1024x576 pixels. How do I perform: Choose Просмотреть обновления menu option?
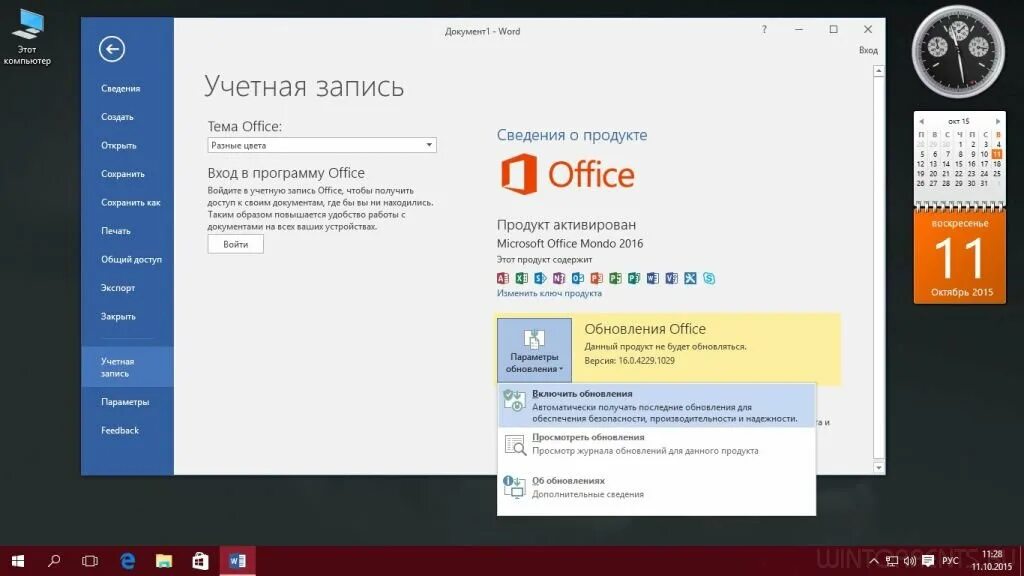[656, 444]
